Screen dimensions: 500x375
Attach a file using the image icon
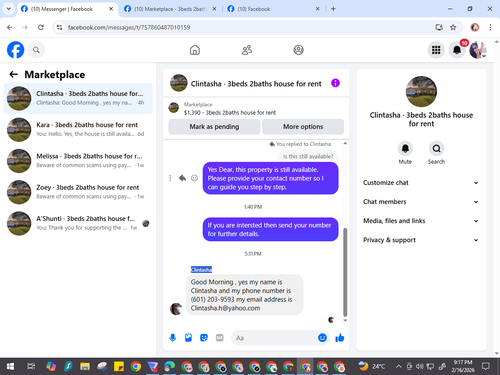click(x=188, y=338)
